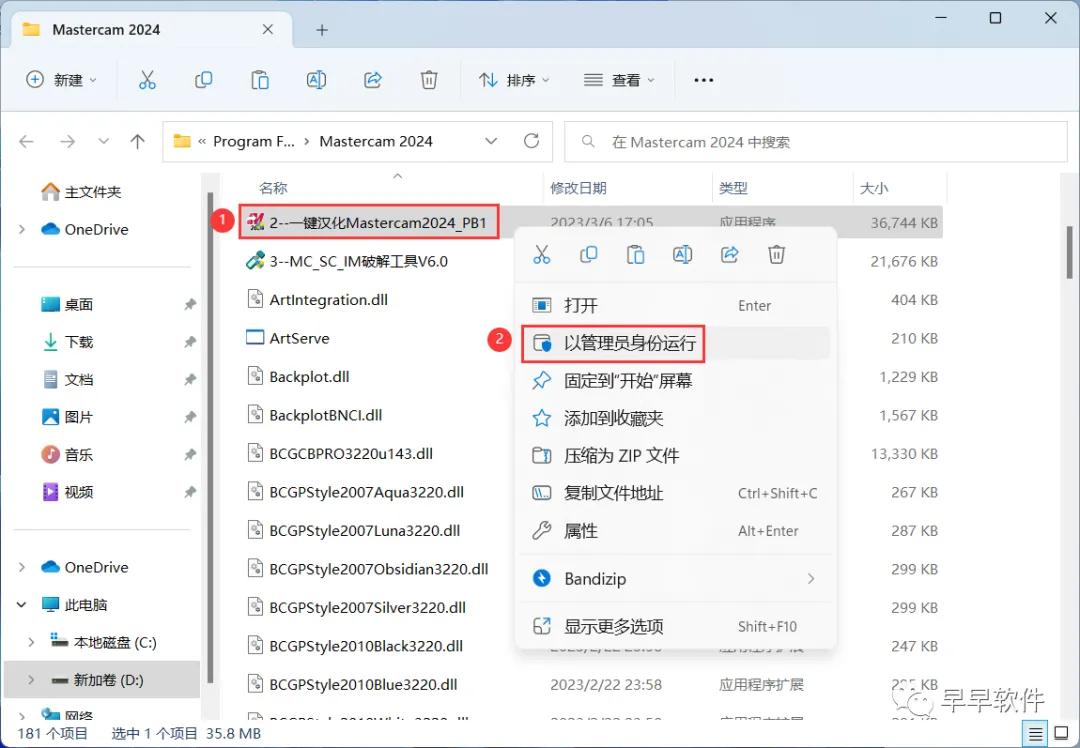This screenshot has width=1080, height=748.
Task: Switch to large icons view in status bar
Action: 1061,734
